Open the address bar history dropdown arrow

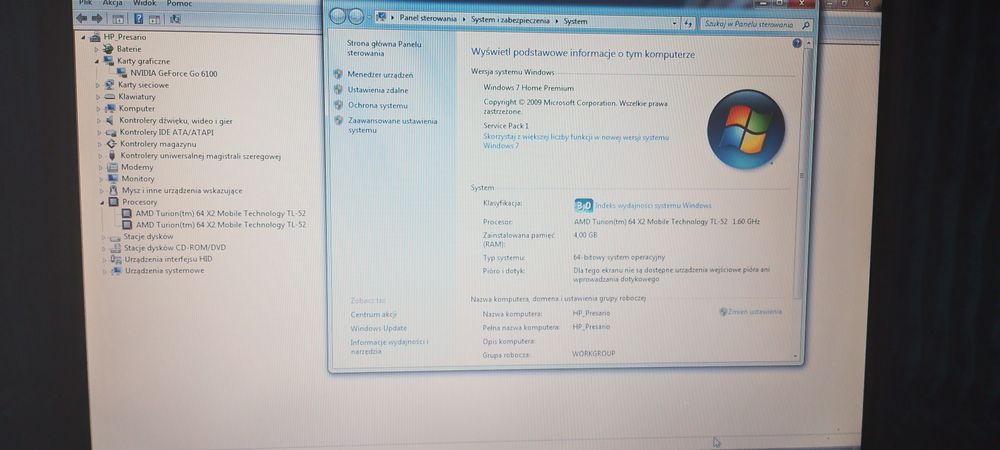coord(675,23)
